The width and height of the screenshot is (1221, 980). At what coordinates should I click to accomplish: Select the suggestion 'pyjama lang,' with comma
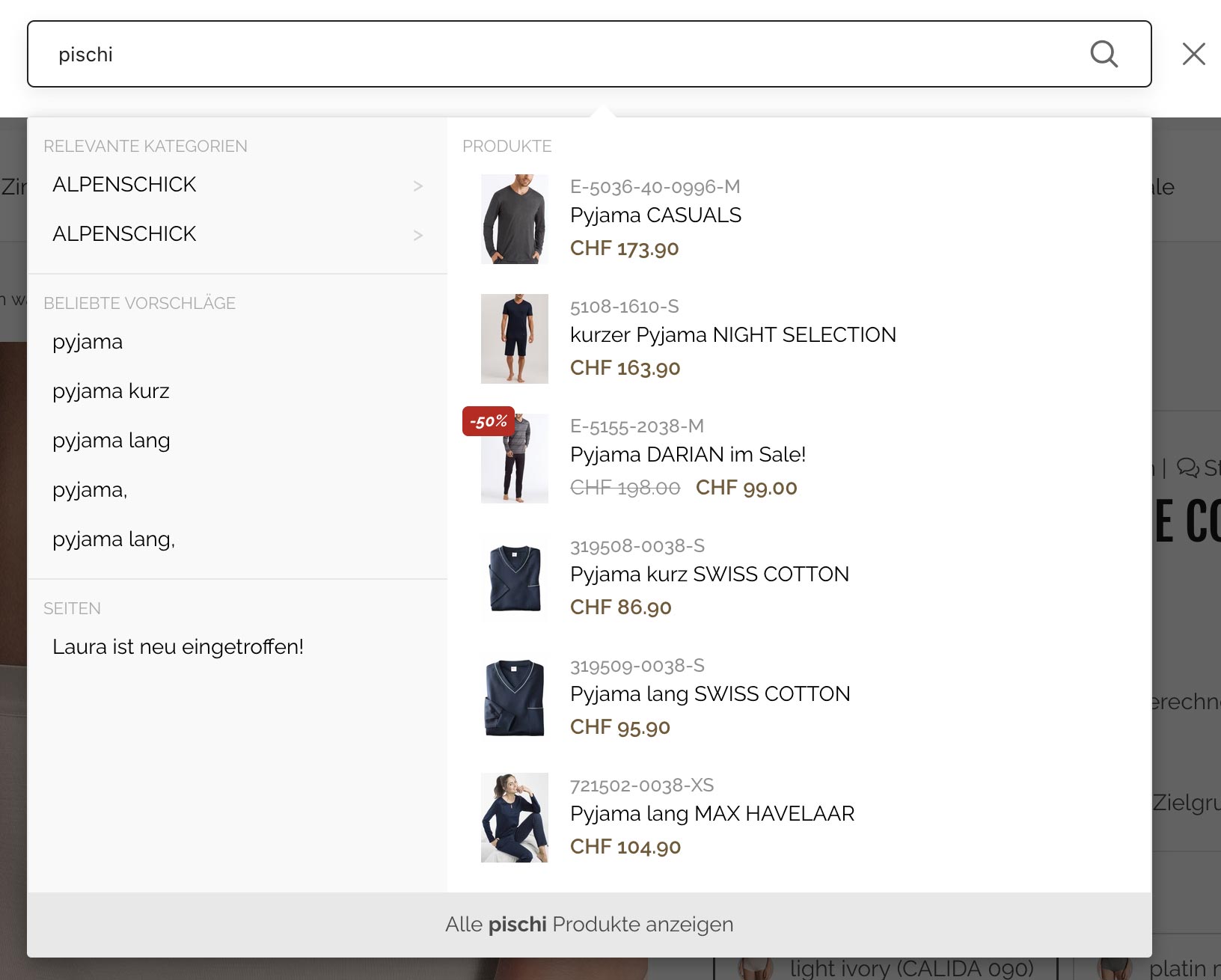click(114, 539)
